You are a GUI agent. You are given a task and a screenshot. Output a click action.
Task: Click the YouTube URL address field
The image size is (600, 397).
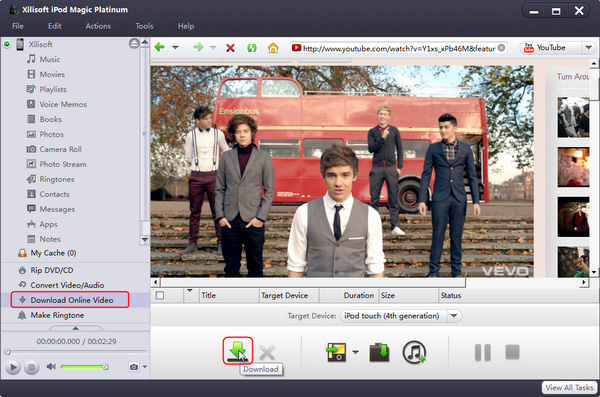pos(399,48)
